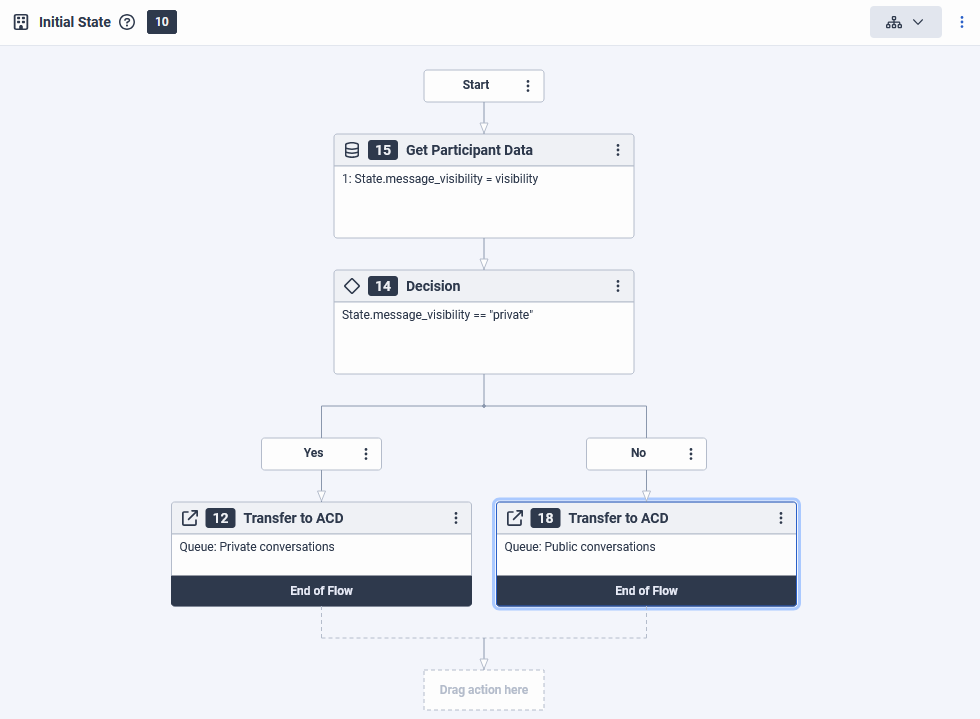Open the Initial State help icon
The image size is (980, 719).
[x=127, y=22]
